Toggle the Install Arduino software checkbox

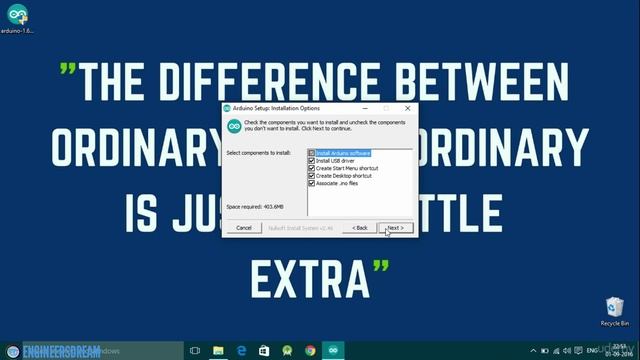click(311, 153)
